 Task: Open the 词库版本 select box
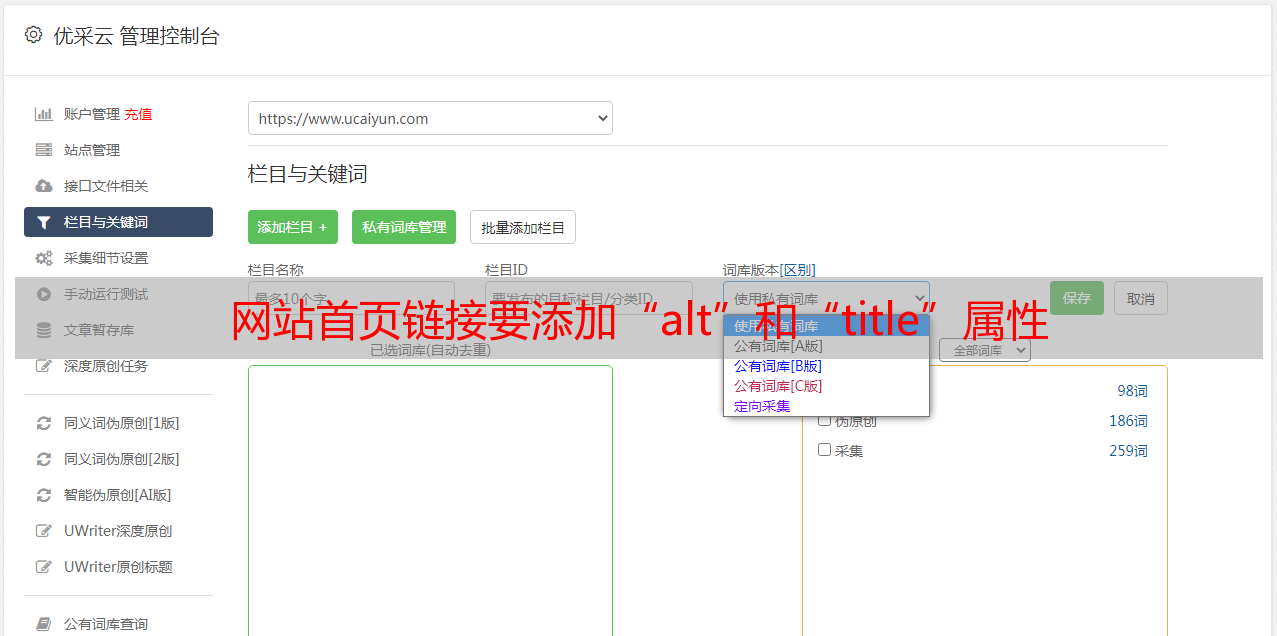pyautogui.click(x=826, y=298)
